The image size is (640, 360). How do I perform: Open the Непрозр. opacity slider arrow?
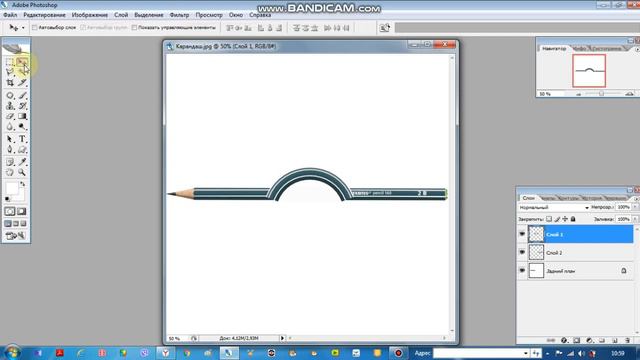[x=635, y=207]
